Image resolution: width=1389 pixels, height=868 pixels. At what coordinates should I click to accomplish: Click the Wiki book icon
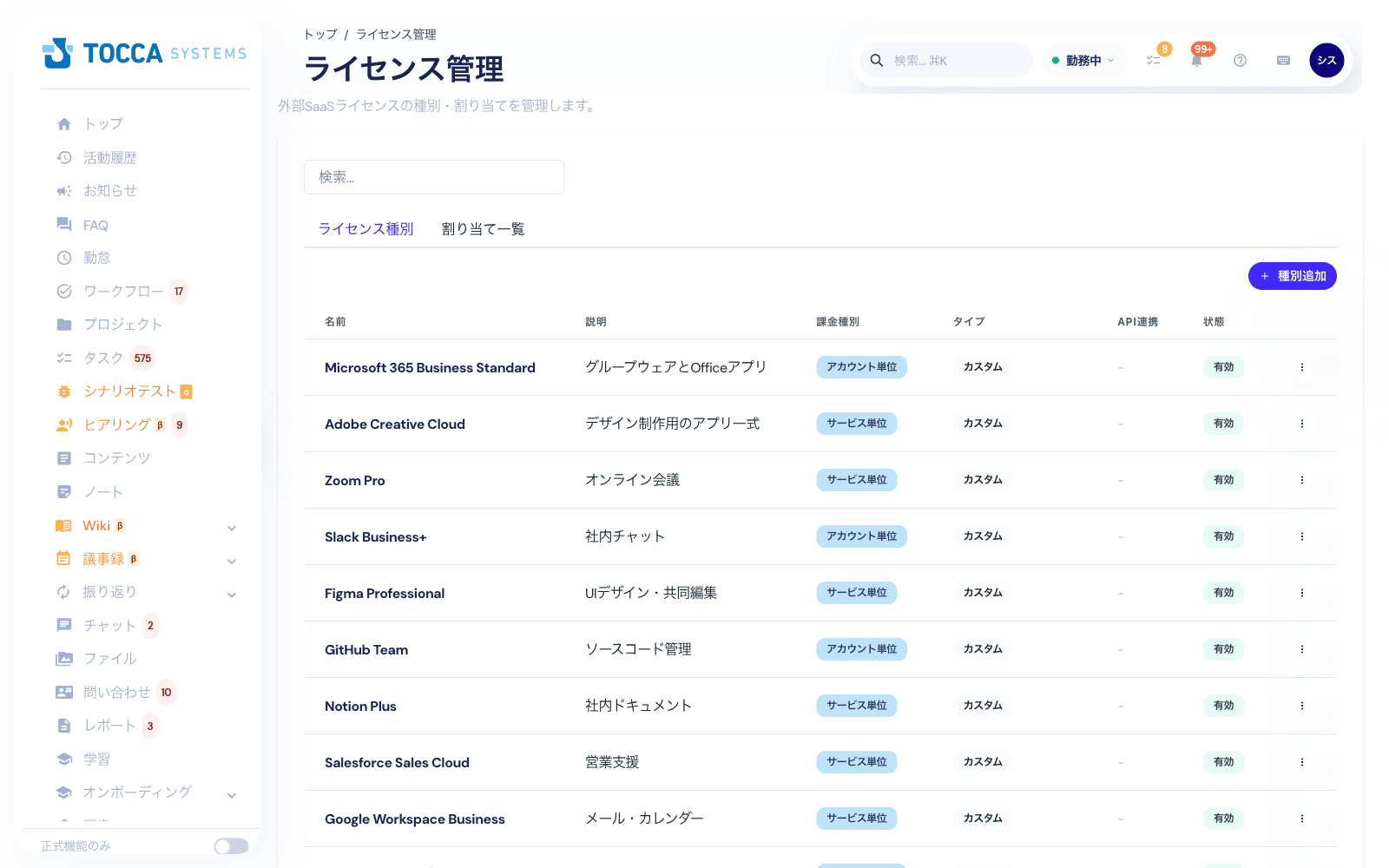(x=63, y=526)
